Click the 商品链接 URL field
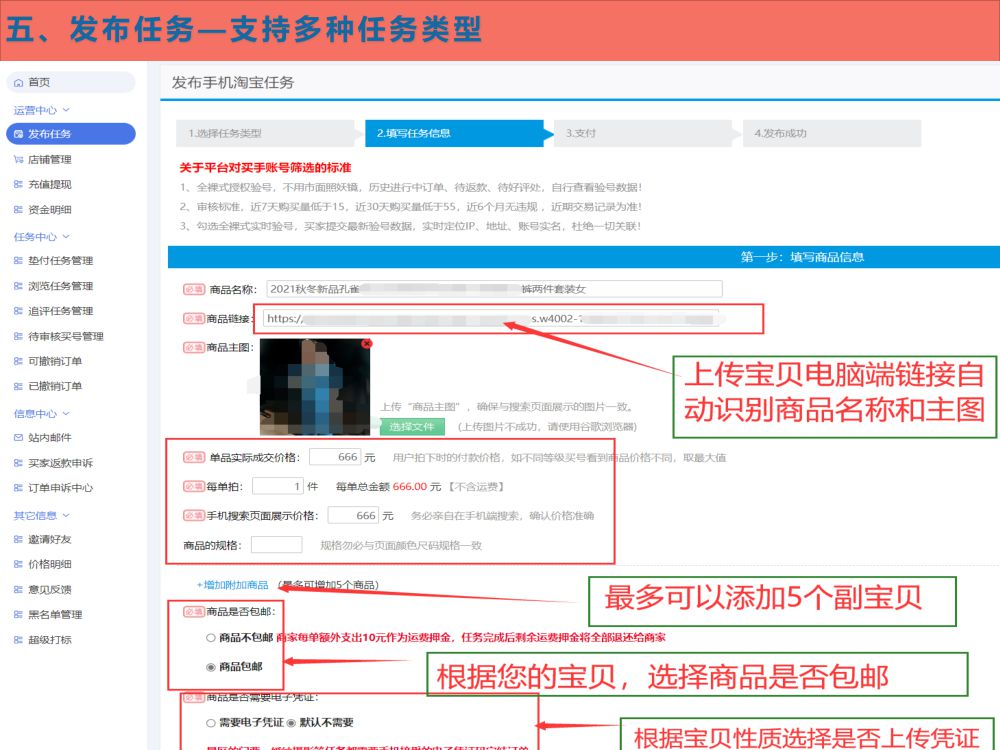 click(x=491, y=318)
